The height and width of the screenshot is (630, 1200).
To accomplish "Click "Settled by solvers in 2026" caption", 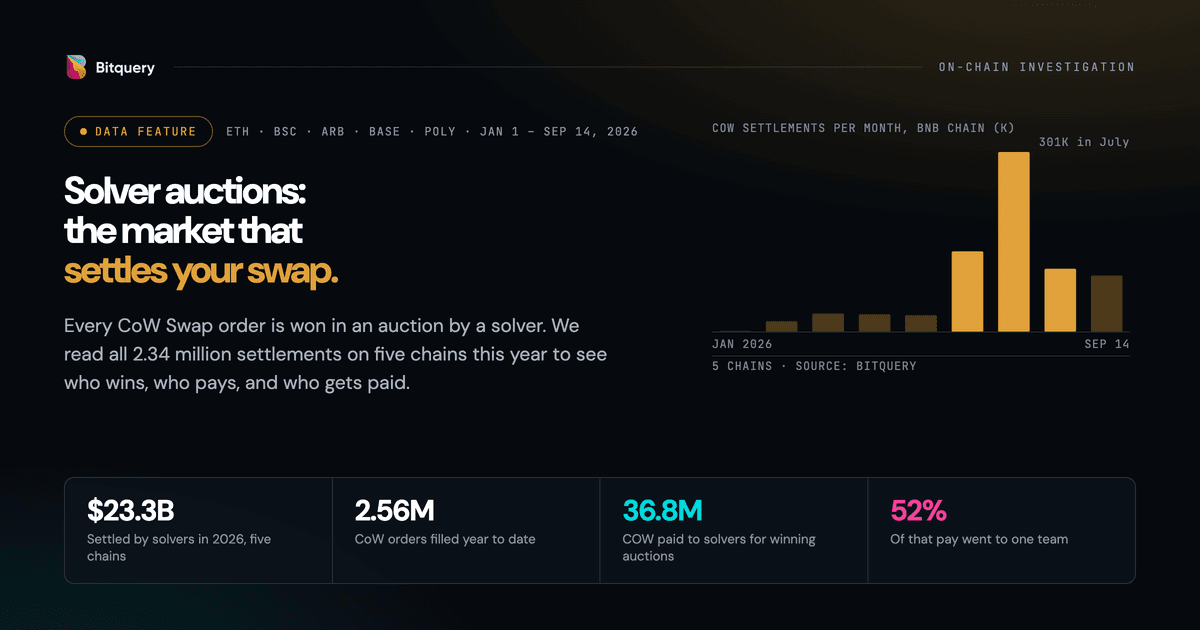I will [179, 547].
